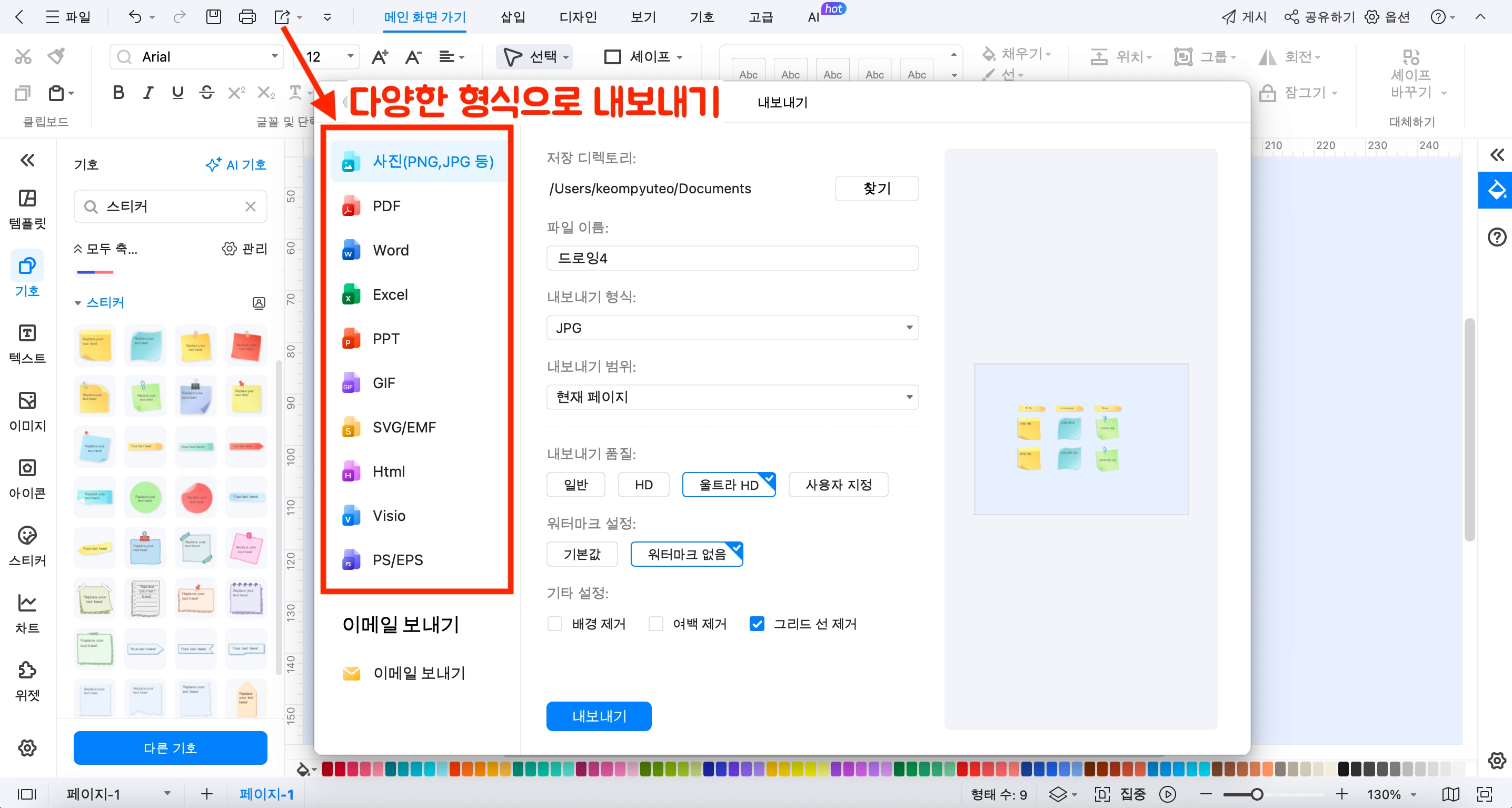Open the 차트 panel in the left sidebar
The image size is (1512, 808).
[x=27, y=610]
